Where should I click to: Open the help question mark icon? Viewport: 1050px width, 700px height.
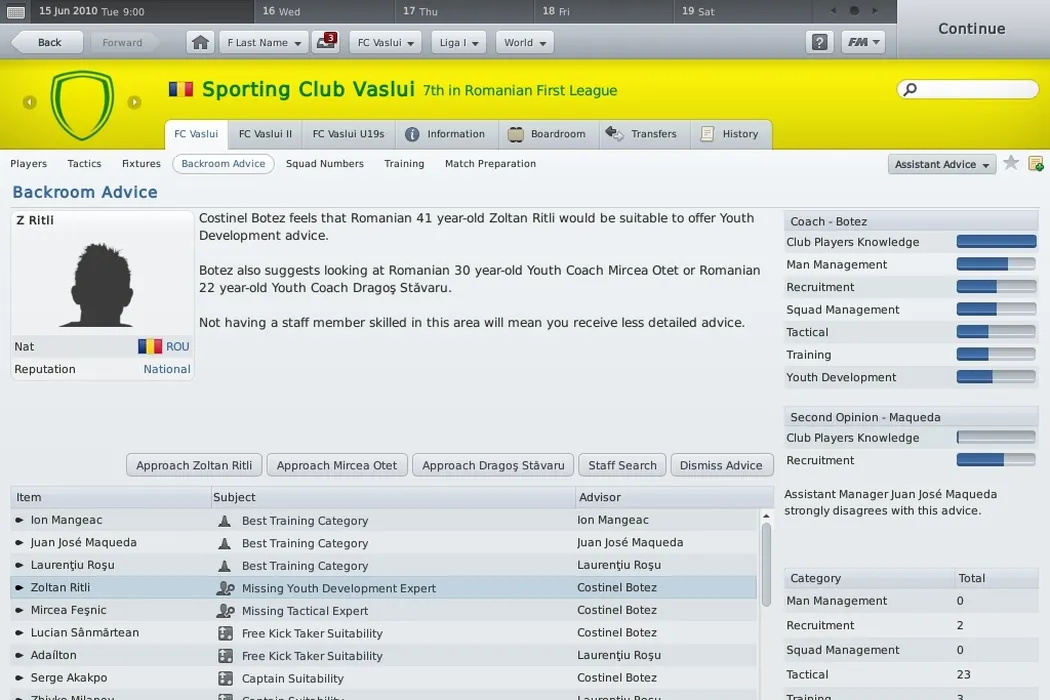819,43
